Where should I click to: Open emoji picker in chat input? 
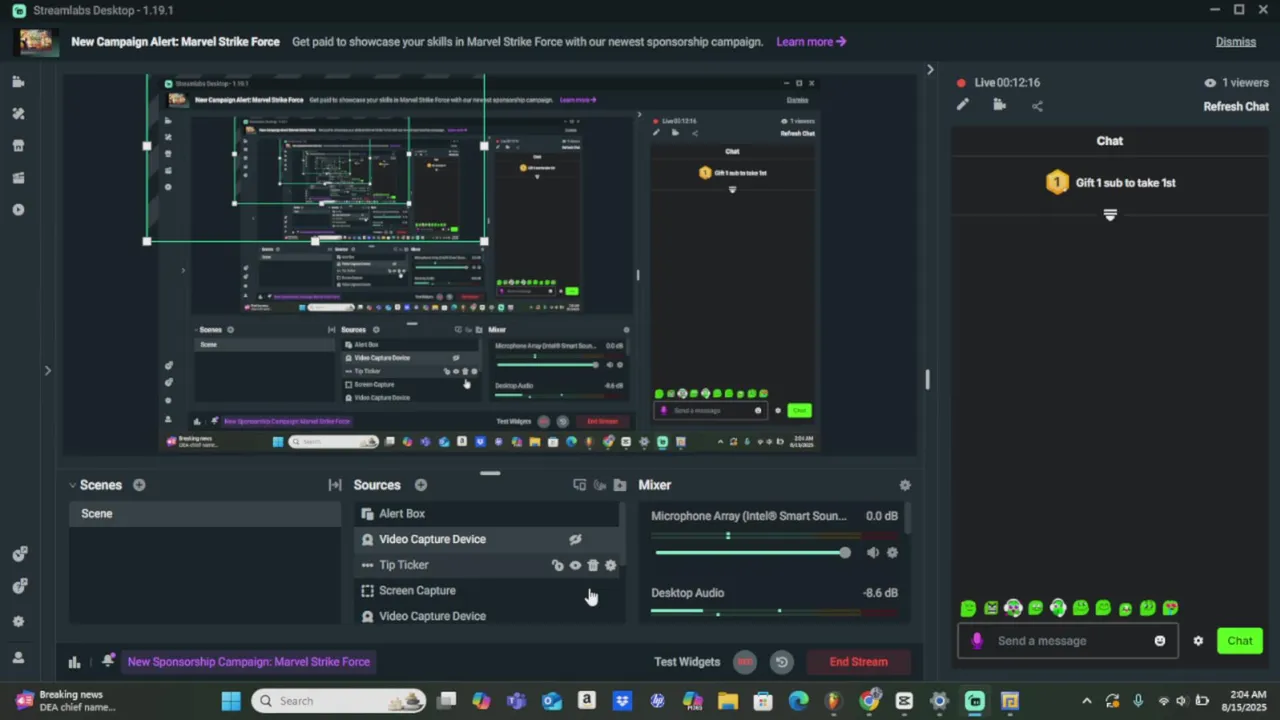coord(1160,641)
